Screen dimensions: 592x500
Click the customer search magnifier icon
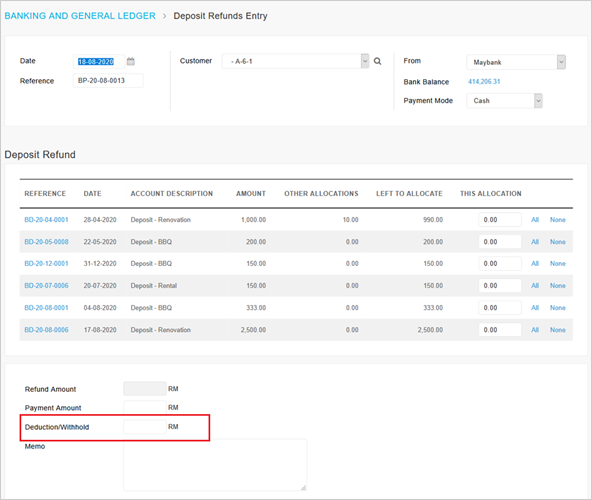point(377,61)
